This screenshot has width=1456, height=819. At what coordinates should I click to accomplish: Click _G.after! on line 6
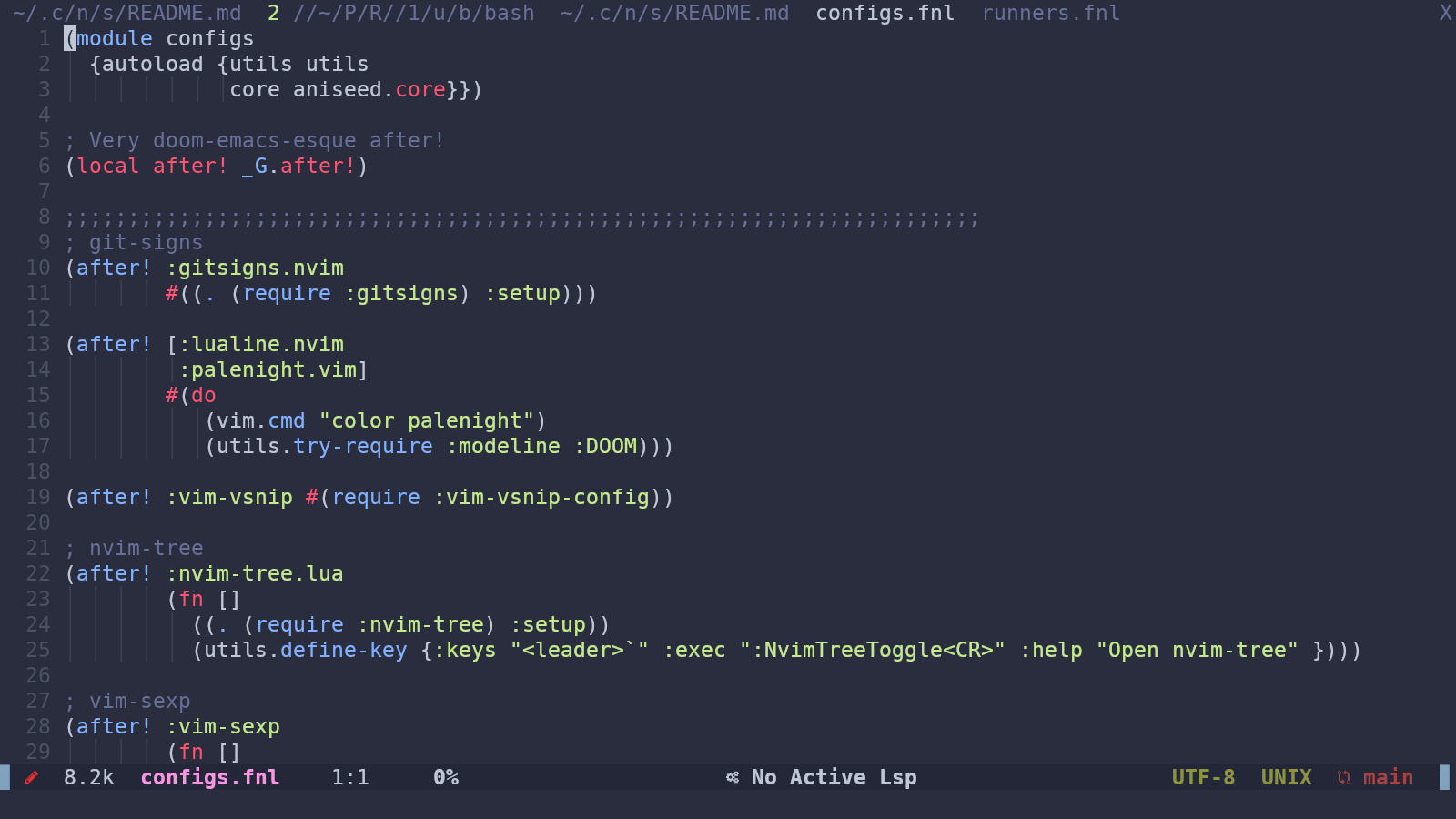point(299,166)
